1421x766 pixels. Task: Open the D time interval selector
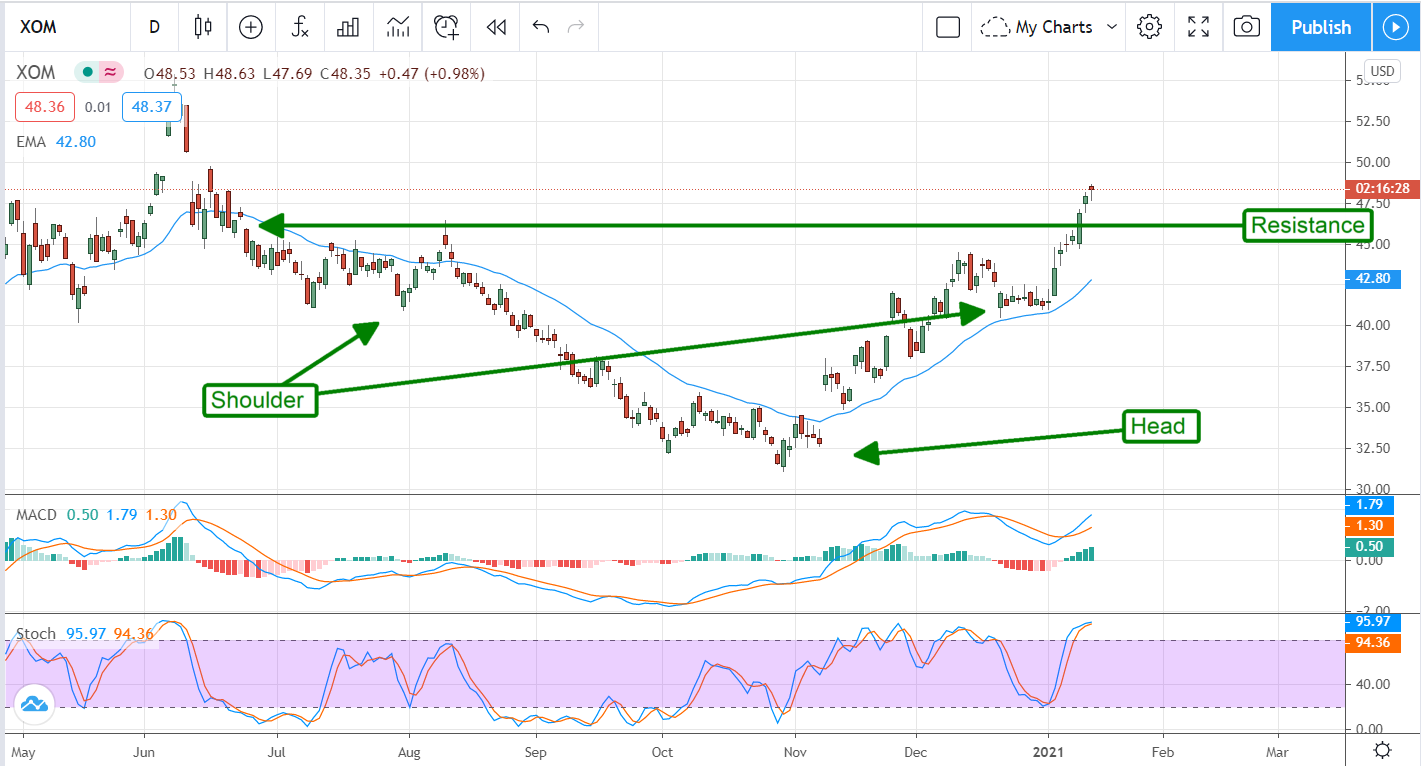tap(154, 27)
